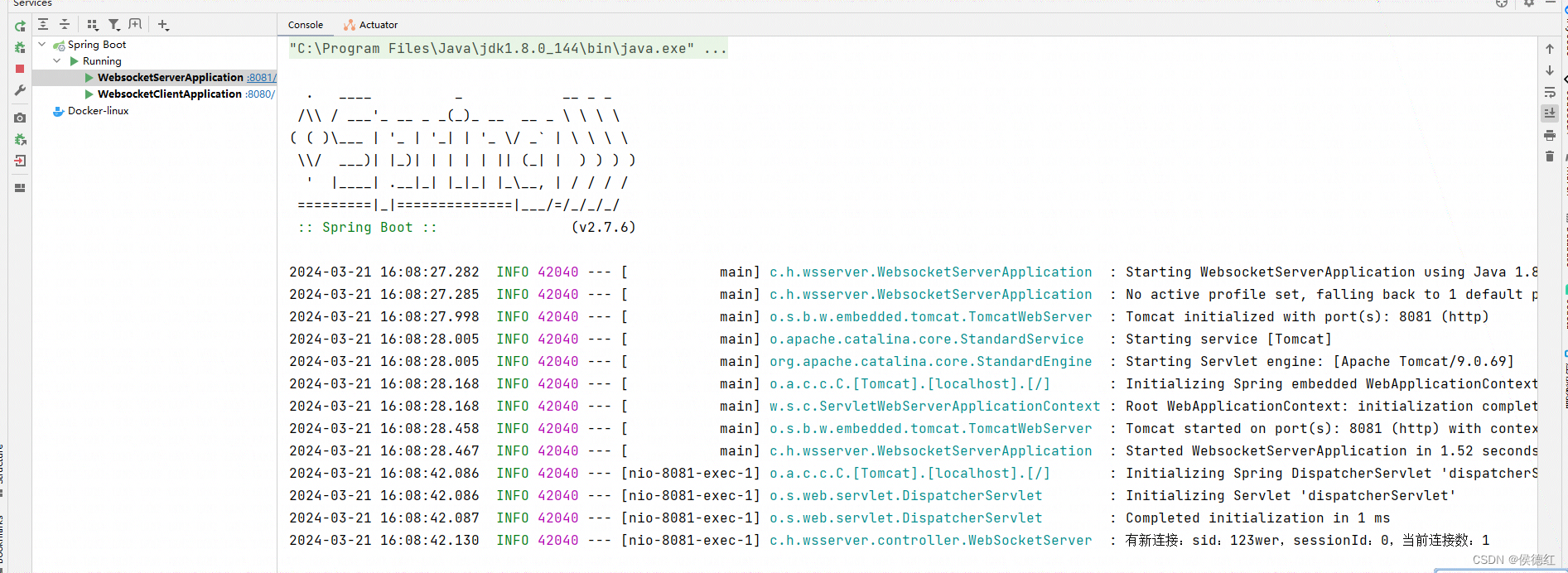Open the :8081/ port link
Screen dimensions: 1568x573
[x=261, y=78]
